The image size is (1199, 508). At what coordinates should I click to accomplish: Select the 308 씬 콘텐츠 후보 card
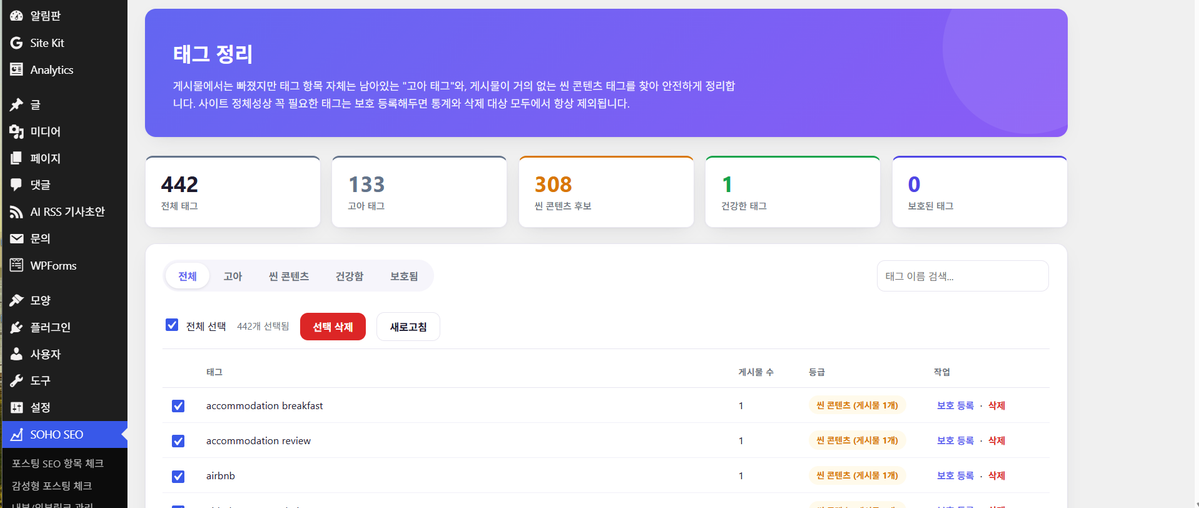[606, 191]
